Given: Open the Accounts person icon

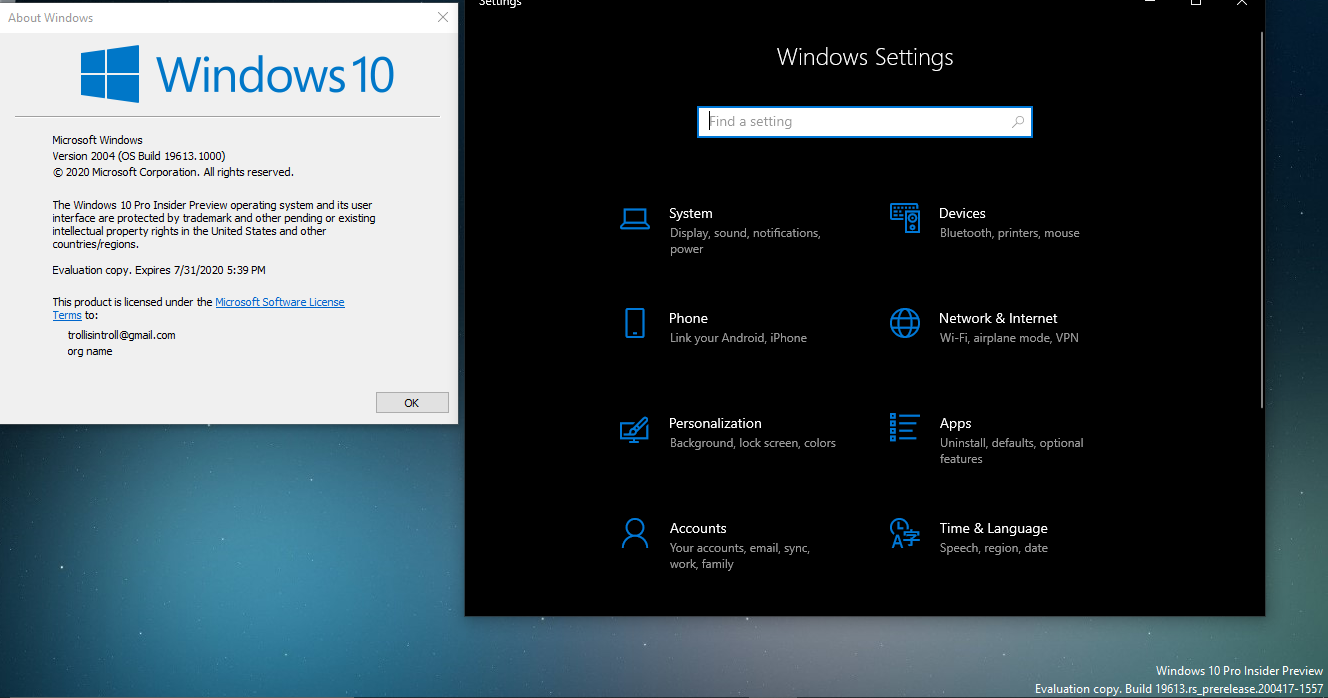Looking at the screenshot, I should [x=635, y=533].
